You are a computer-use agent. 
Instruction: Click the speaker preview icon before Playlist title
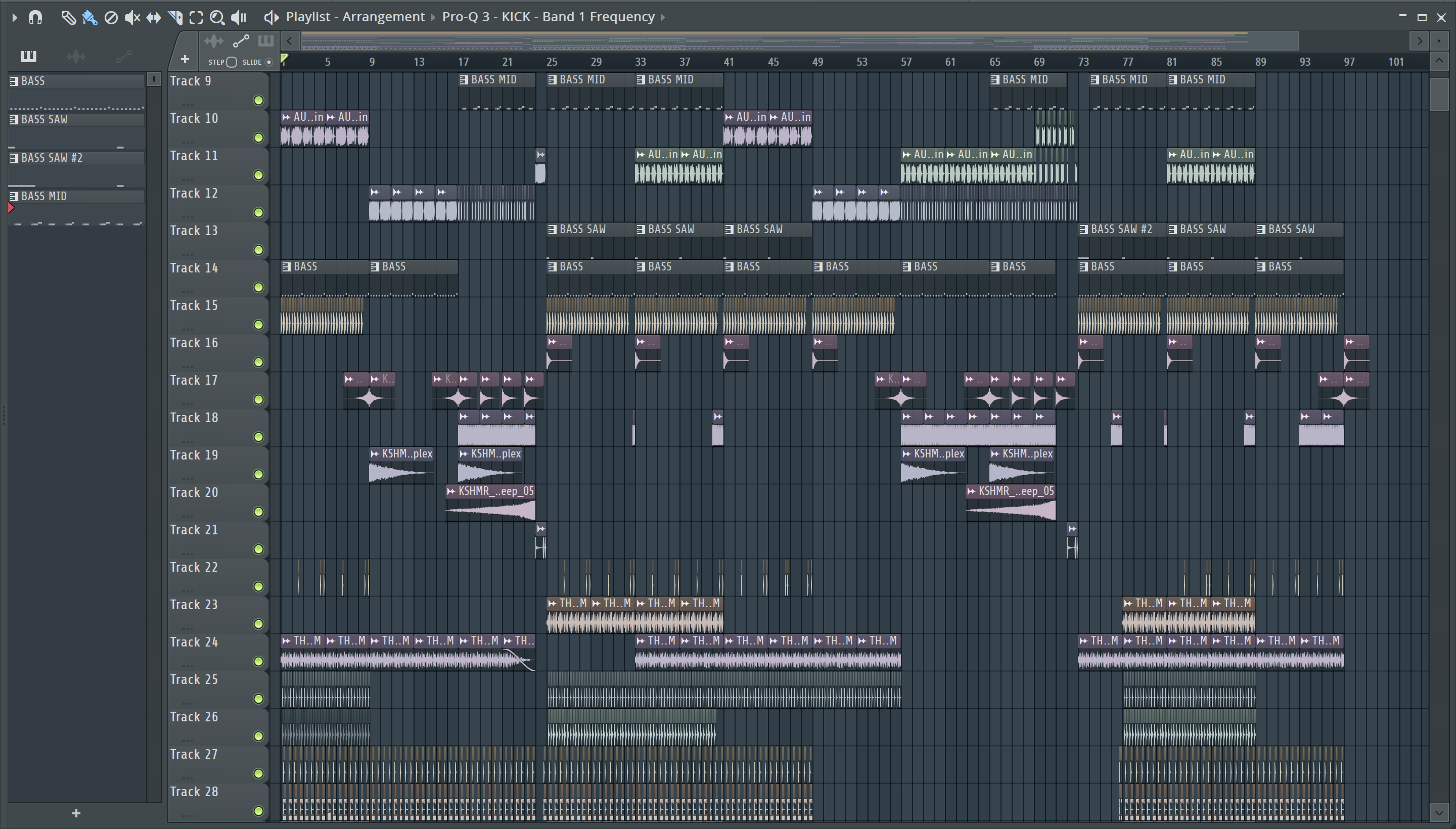pos(271,18)
